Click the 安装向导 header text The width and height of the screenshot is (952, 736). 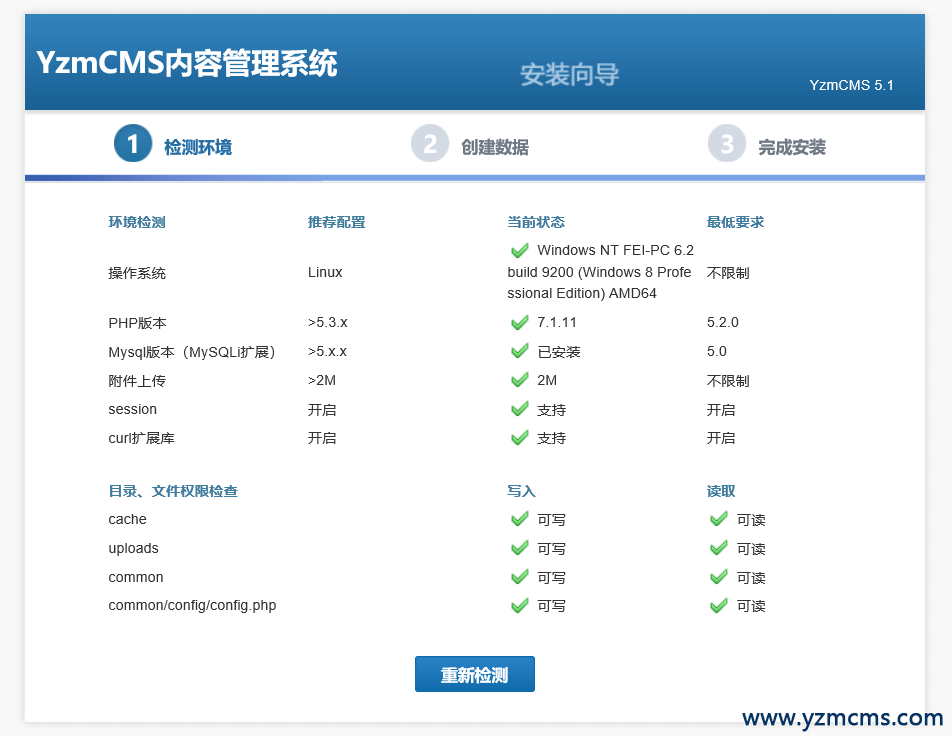570,75
